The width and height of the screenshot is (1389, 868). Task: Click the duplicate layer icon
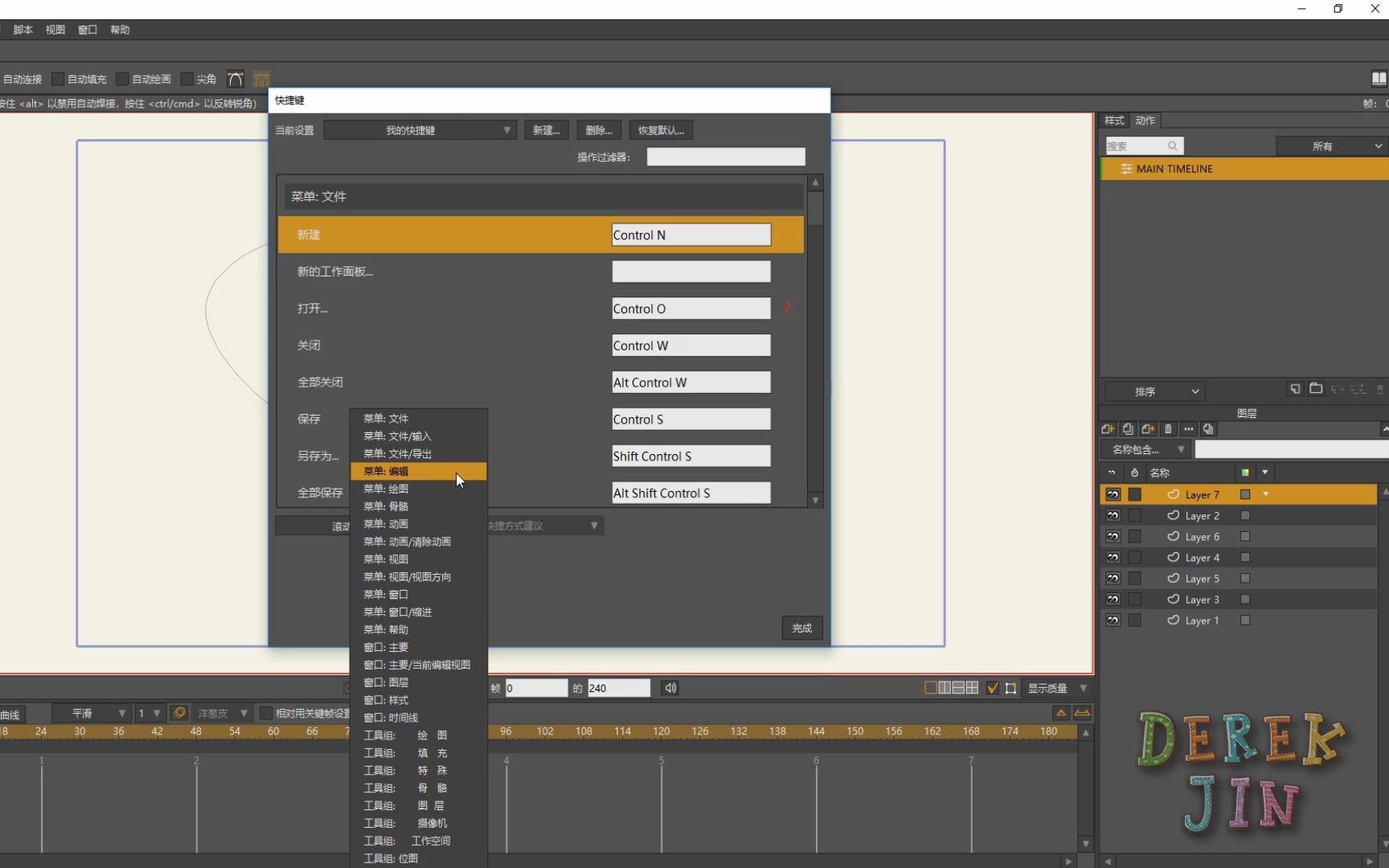tap(1128, 429)
